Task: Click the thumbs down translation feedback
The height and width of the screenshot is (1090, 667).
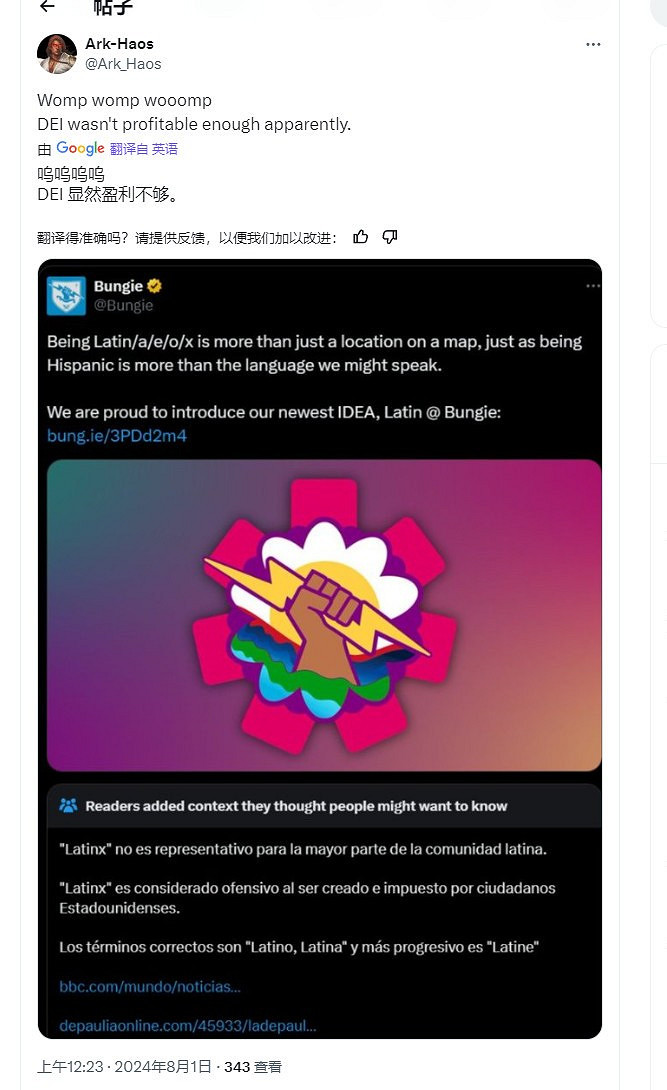Action: tap(390, 237)
